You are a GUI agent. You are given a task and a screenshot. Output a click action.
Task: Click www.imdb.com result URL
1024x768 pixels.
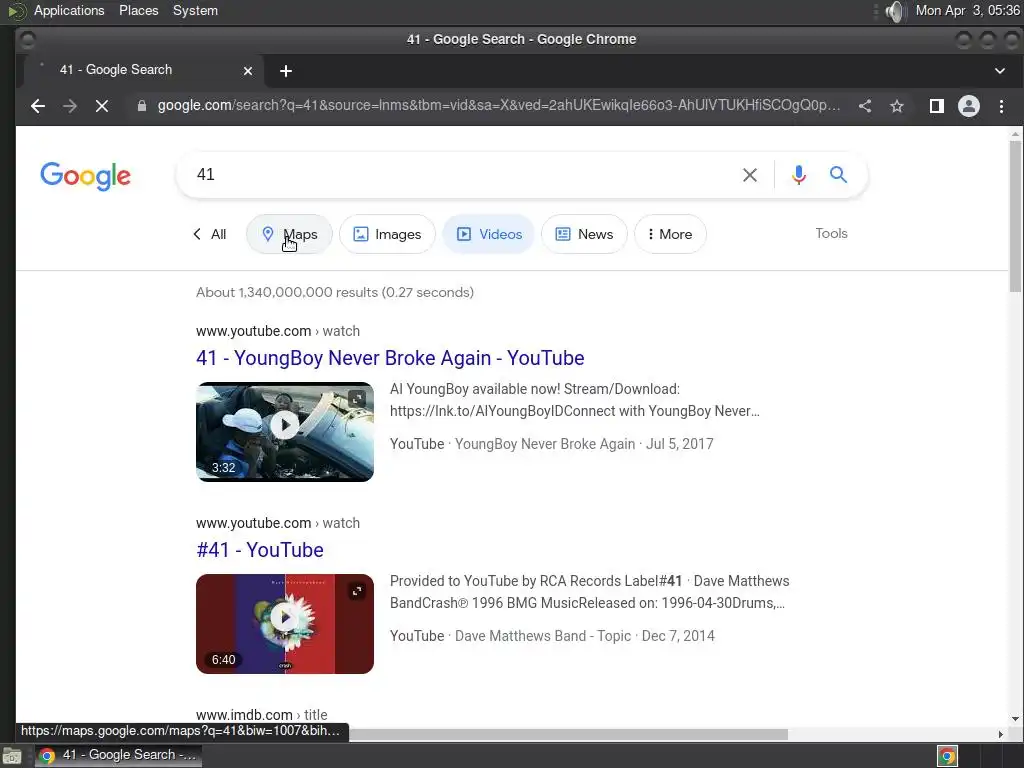coord(261,715)
